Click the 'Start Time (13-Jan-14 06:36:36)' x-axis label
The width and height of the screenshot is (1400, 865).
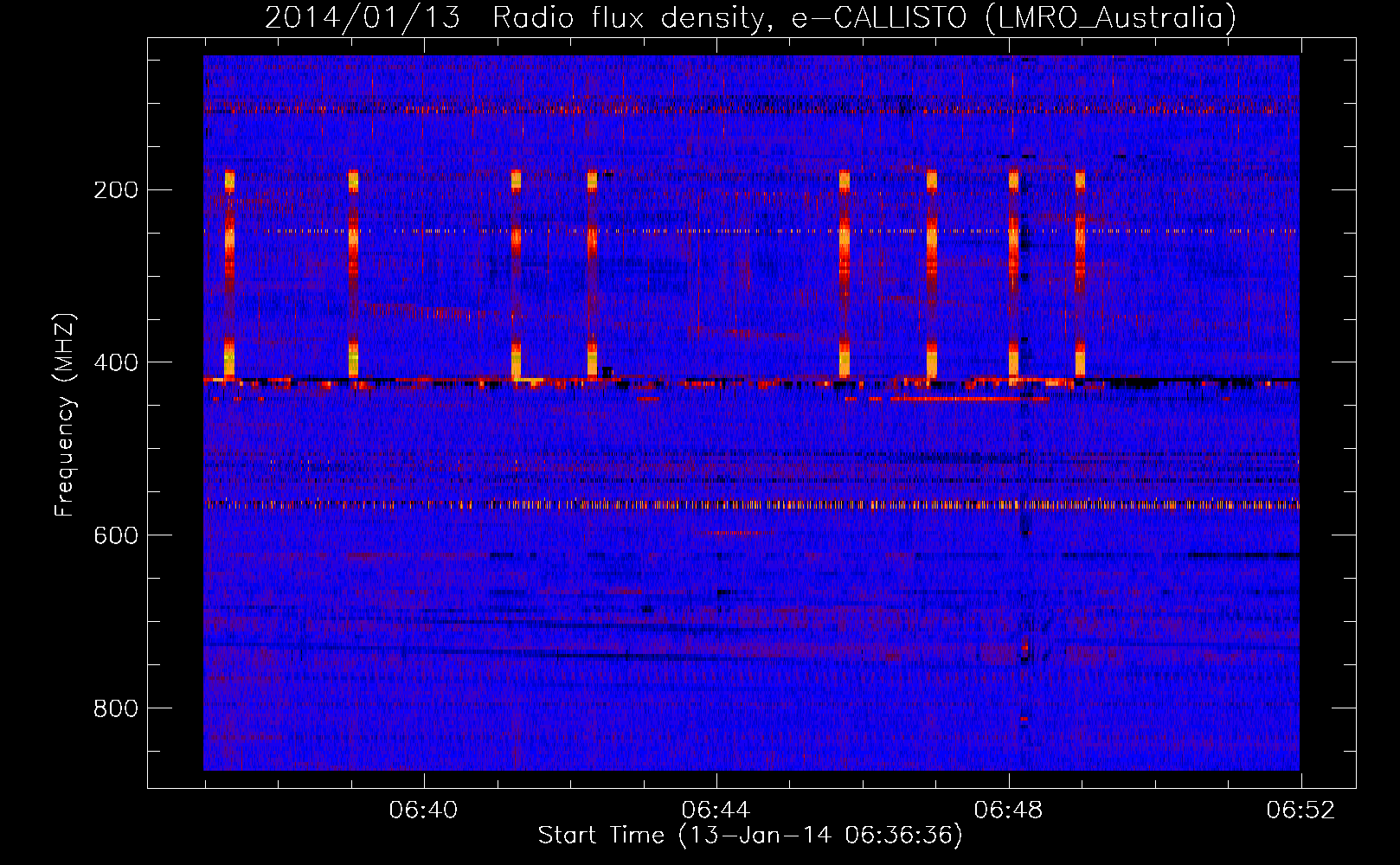click(750, 836)
